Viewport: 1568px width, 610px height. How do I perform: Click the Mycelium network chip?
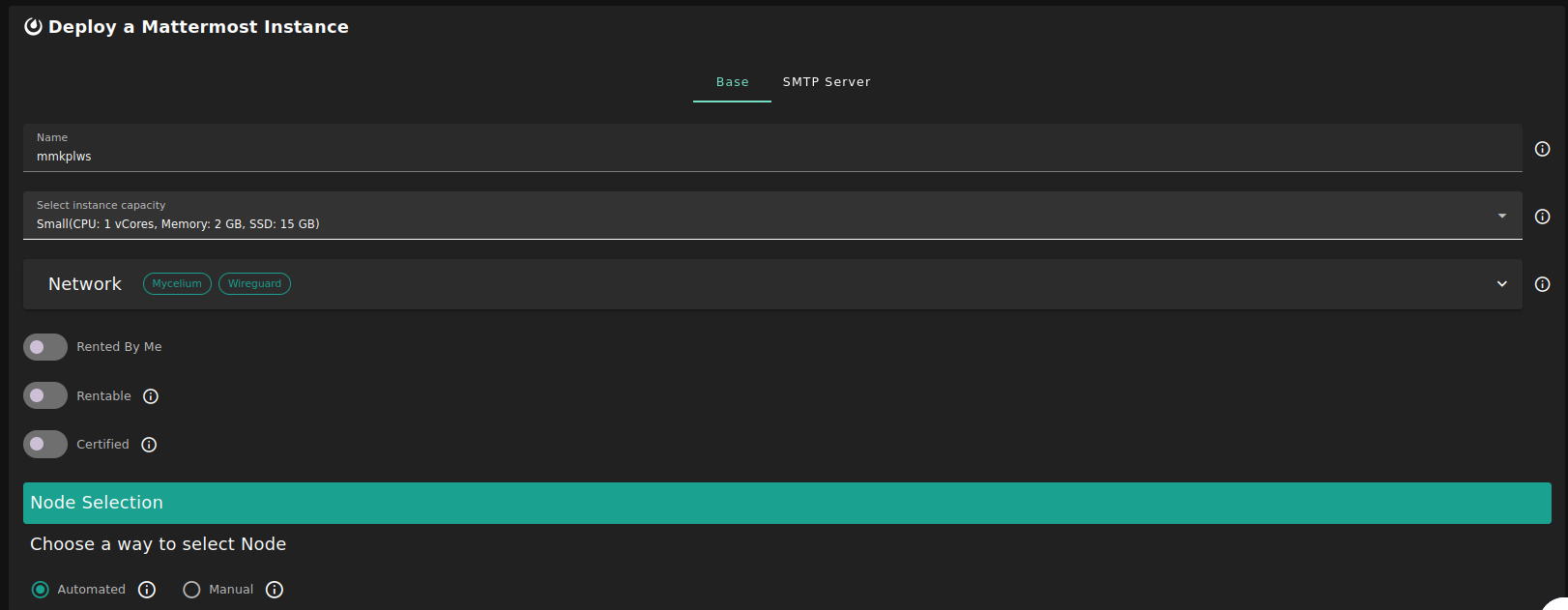coord(177,284)
